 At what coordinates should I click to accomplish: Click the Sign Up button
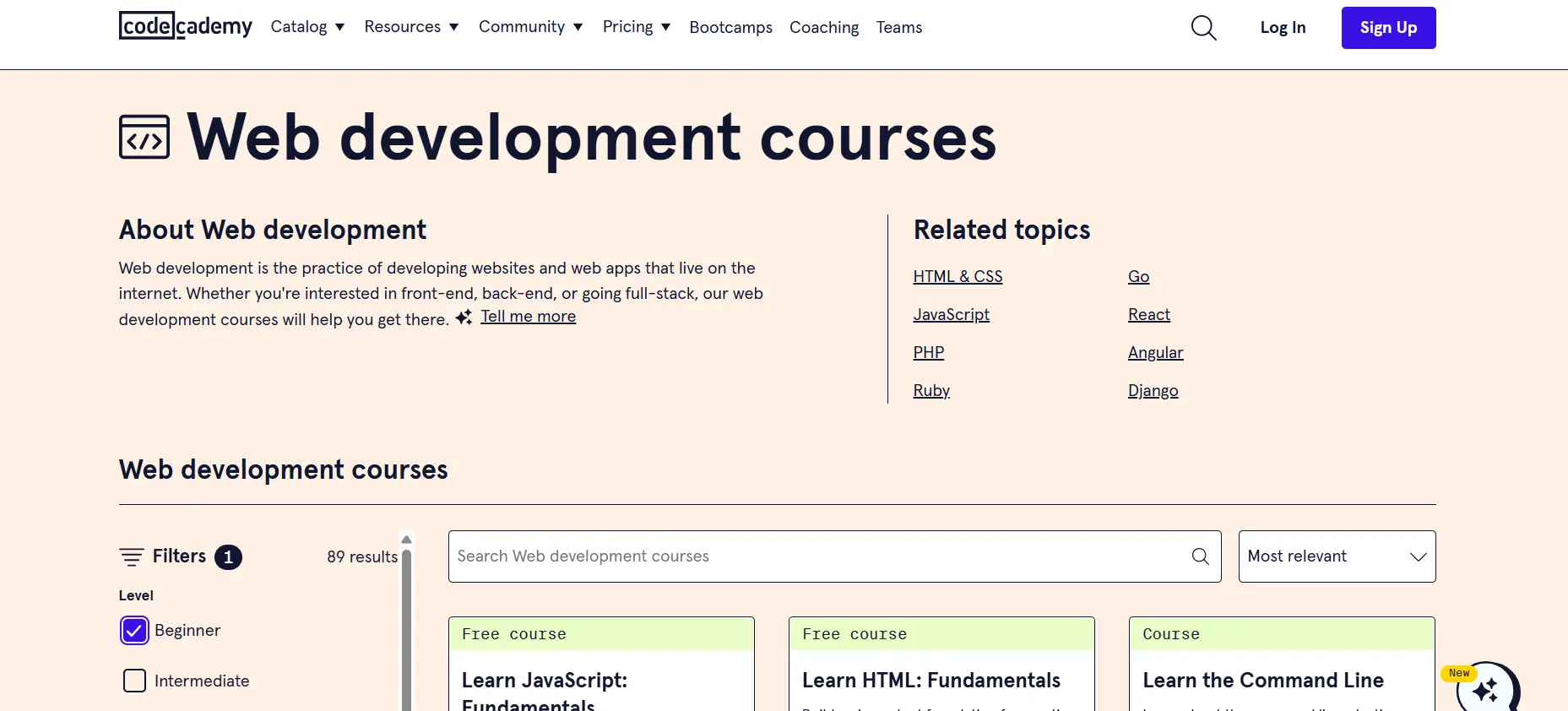[1388, 28]
